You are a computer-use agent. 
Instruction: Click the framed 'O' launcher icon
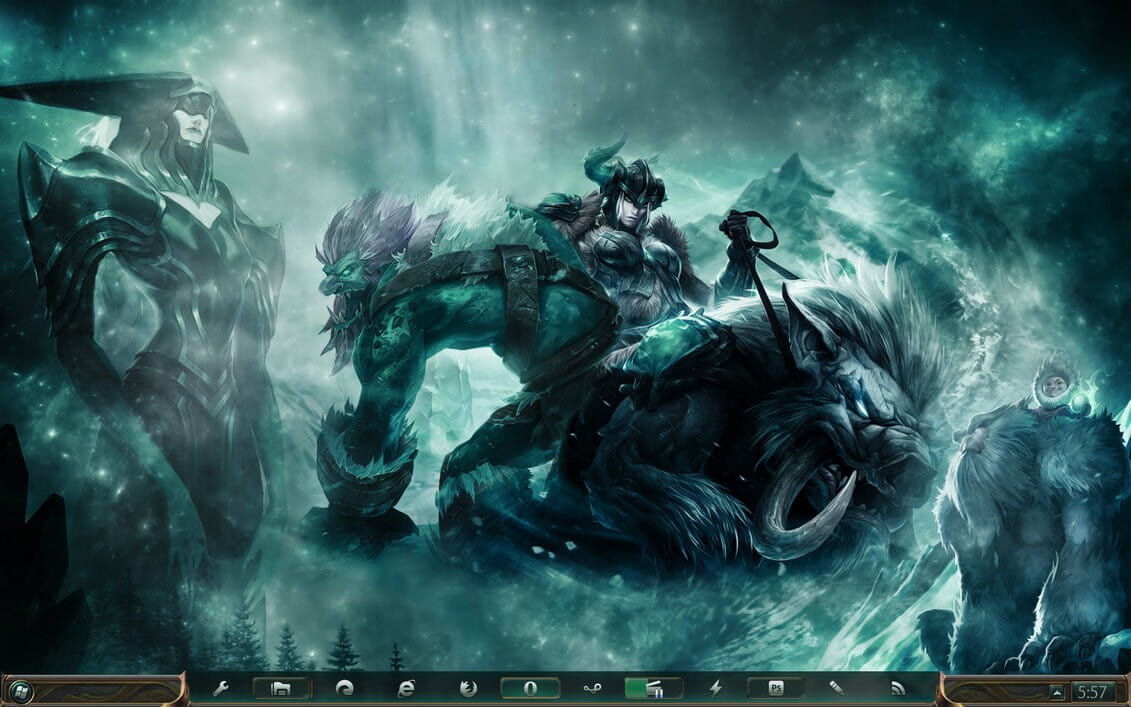tap(528, 688)
